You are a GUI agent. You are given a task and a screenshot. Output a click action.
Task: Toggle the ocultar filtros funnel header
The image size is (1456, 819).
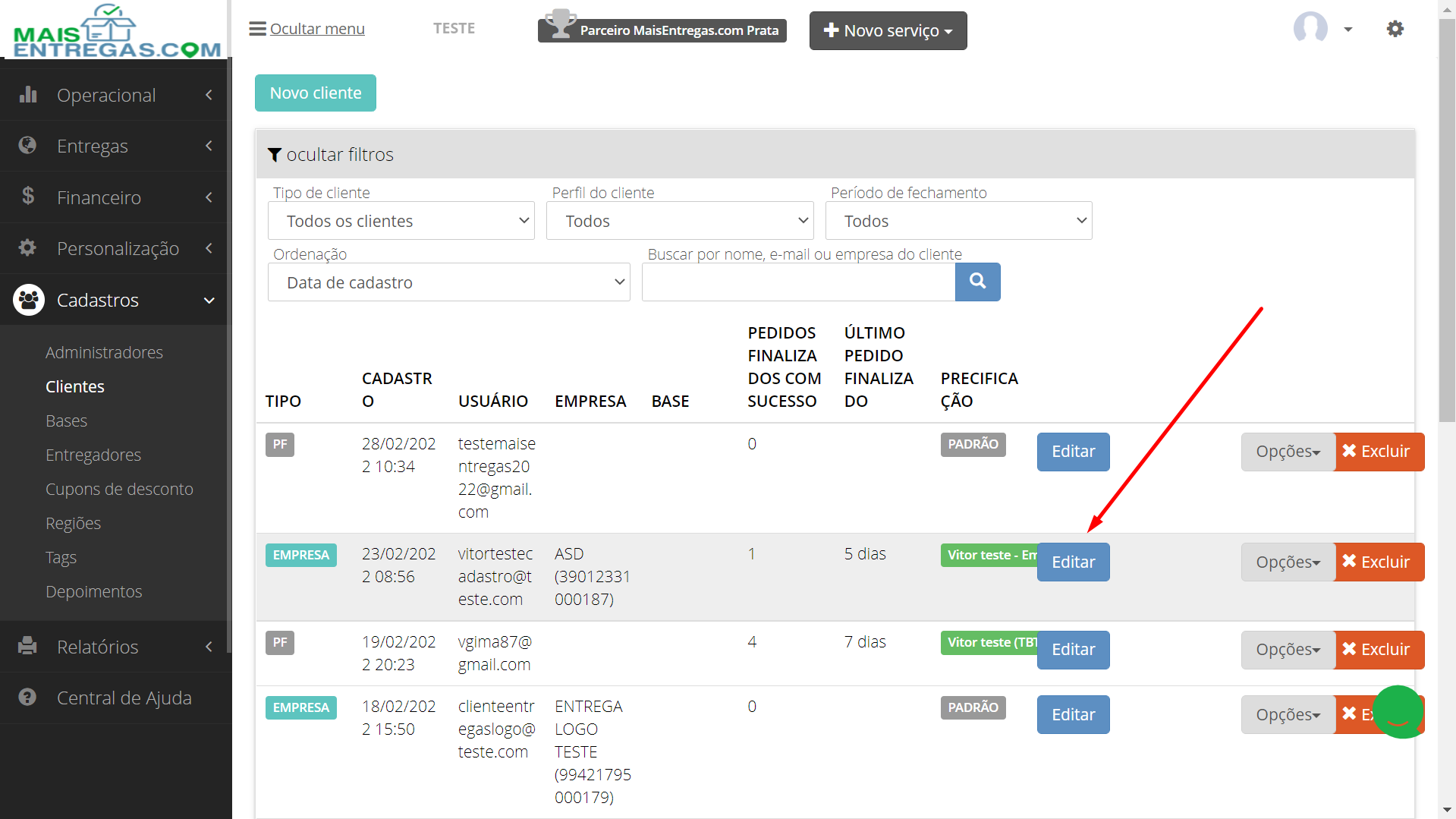(x=331, y=154)
